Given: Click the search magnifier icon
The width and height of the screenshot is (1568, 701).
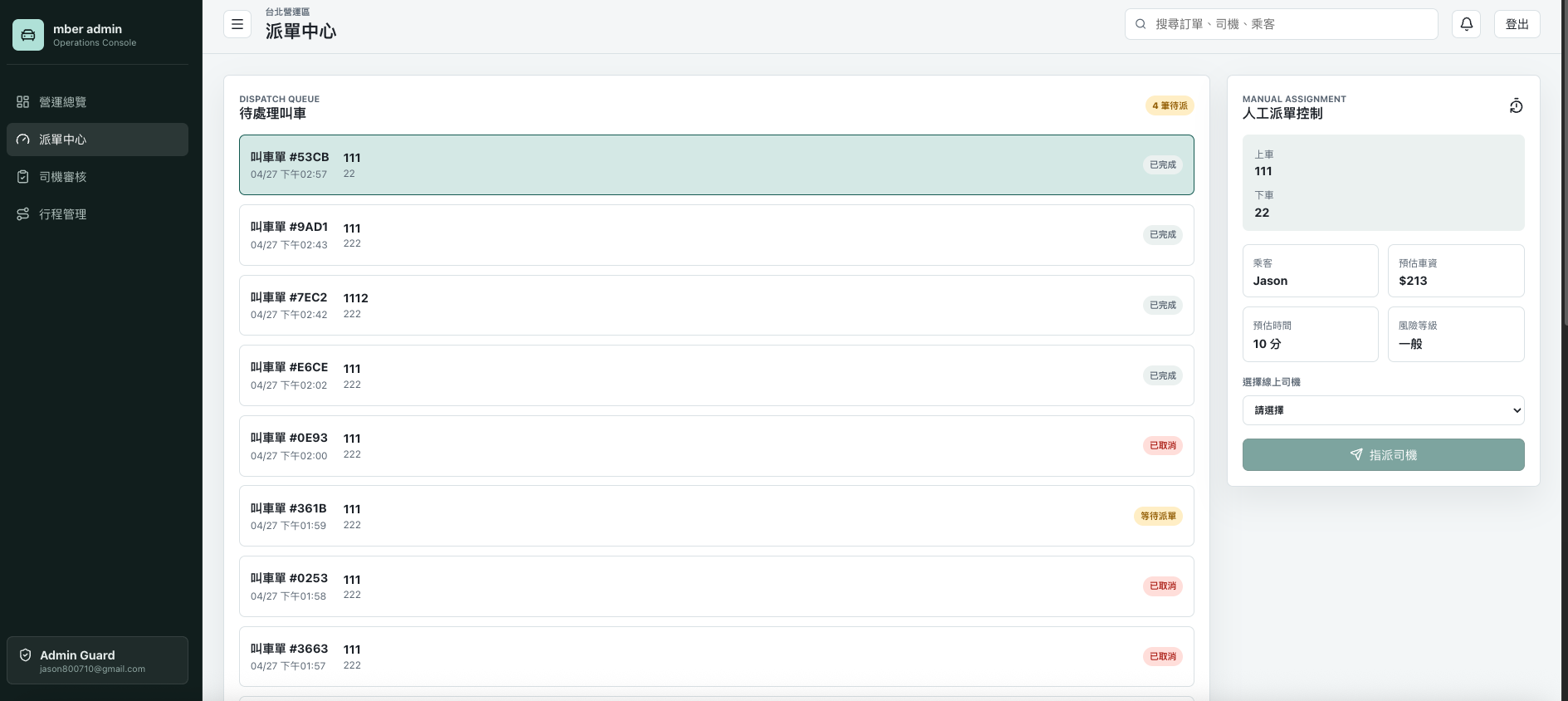Looking at the screenshot, I should pyautogui.click(x=1141, y=24).
